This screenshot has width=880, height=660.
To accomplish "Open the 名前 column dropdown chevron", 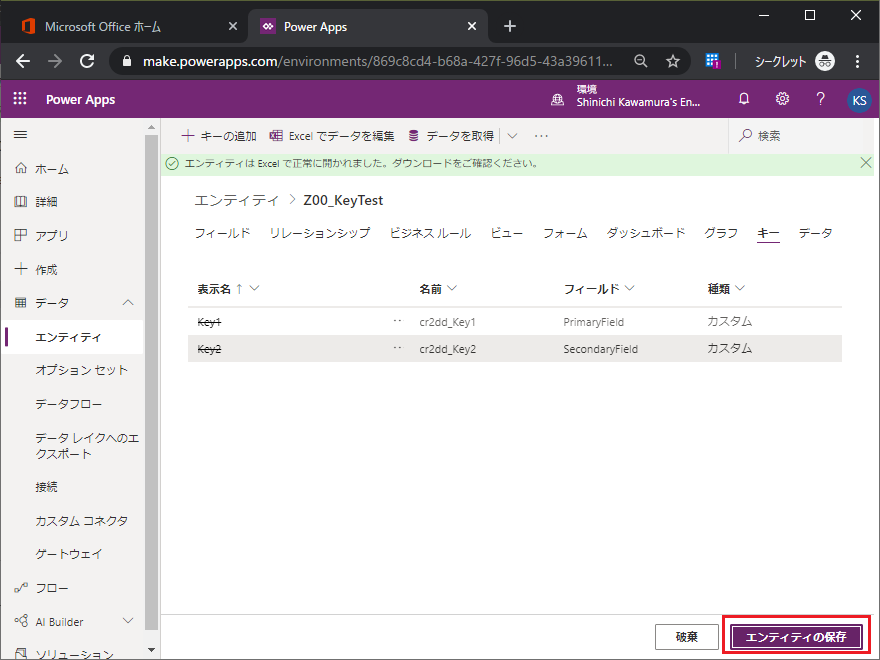I will (x=452, y=288).
